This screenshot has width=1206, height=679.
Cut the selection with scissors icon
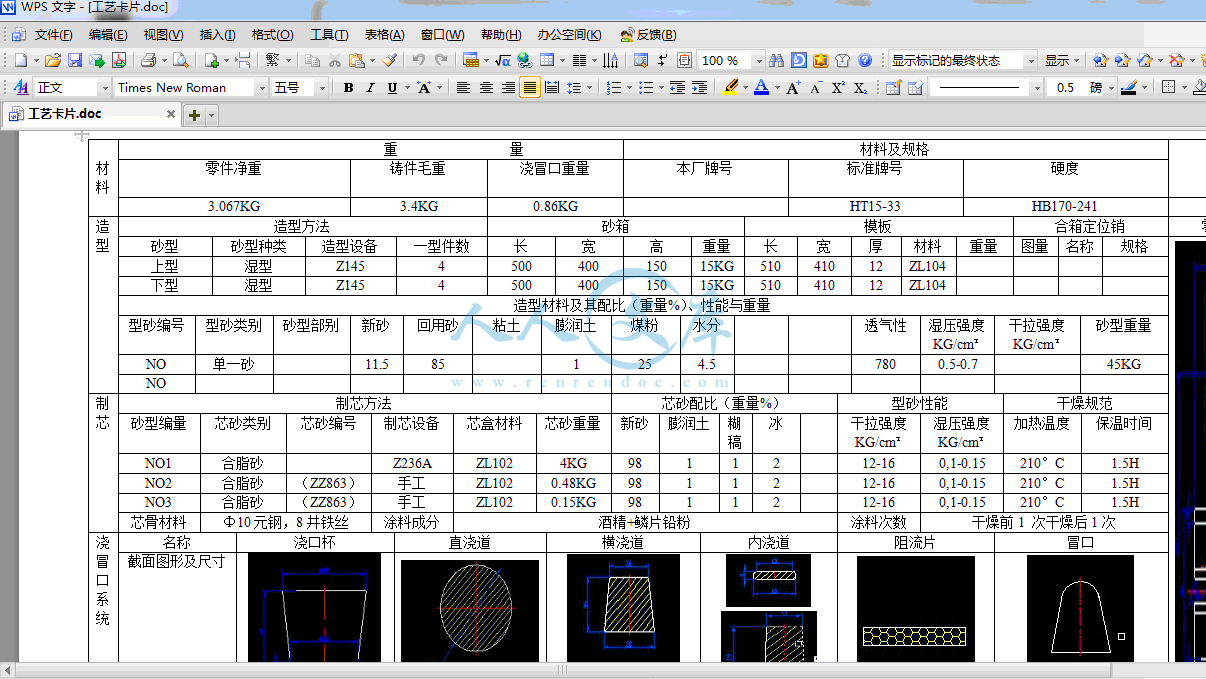pyautogui.click(x=335, y=60)
